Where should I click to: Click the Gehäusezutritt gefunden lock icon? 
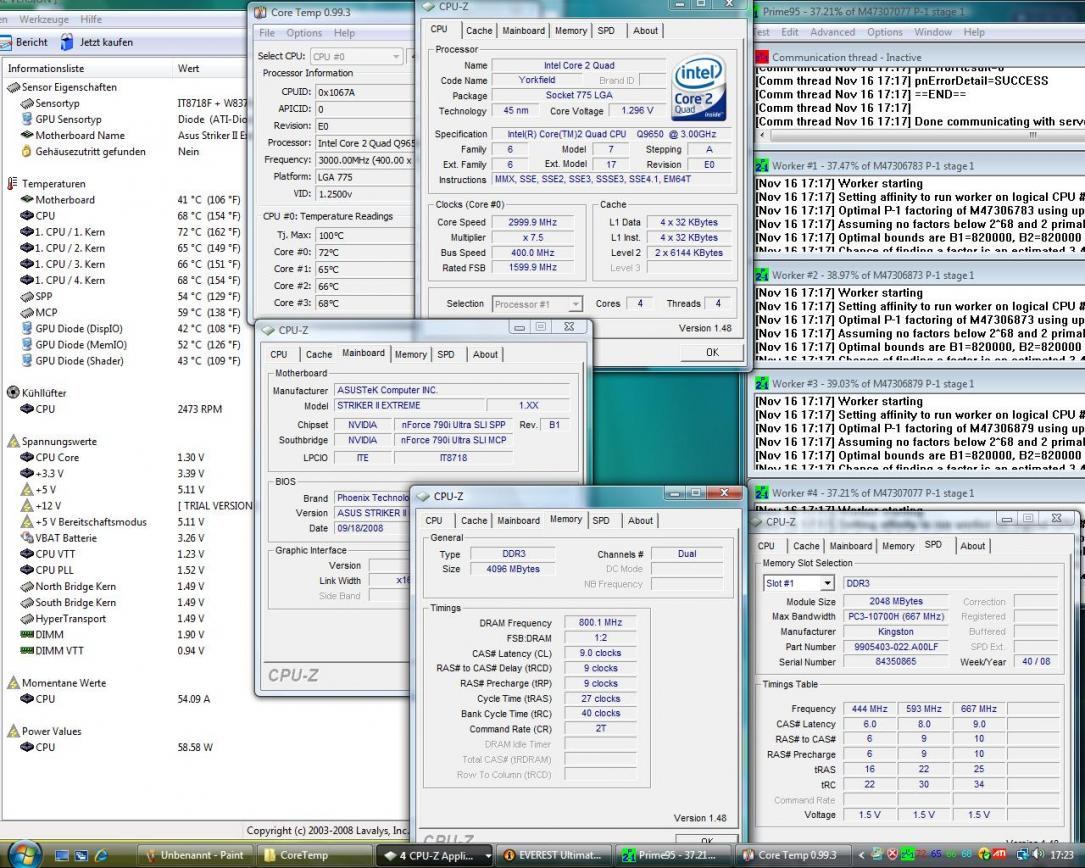click(x=26, y=152)
